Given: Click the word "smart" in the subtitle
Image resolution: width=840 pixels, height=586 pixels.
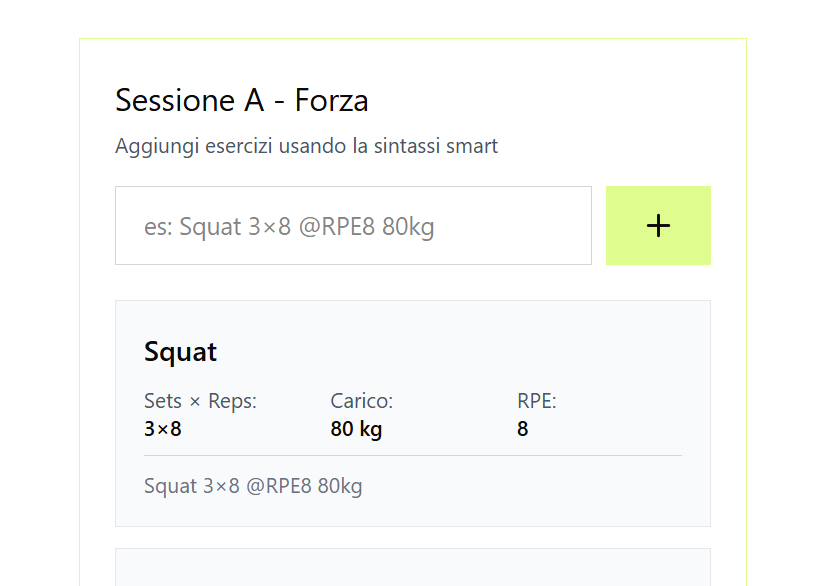Looking at the screenshot, I should pyautogui.click(x=471, y=146).
